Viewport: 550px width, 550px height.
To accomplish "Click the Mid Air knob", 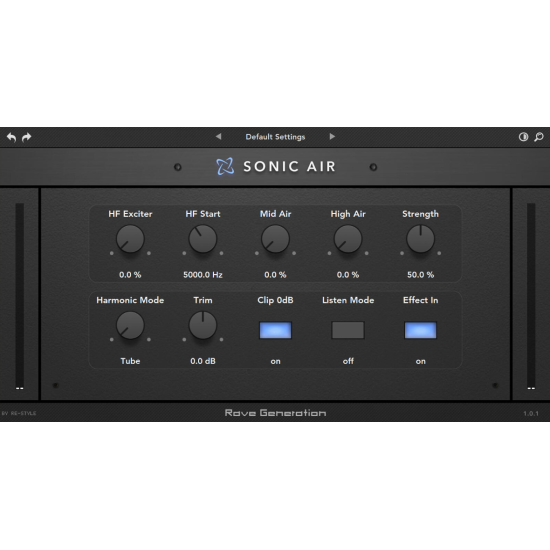I will [x=275, y=239].
